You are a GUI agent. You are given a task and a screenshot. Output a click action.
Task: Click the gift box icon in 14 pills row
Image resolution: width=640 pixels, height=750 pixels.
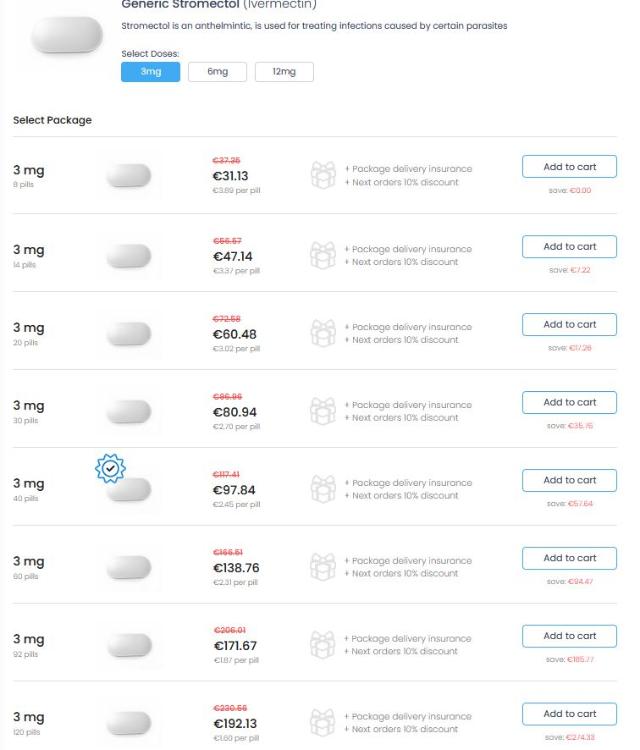325,254
